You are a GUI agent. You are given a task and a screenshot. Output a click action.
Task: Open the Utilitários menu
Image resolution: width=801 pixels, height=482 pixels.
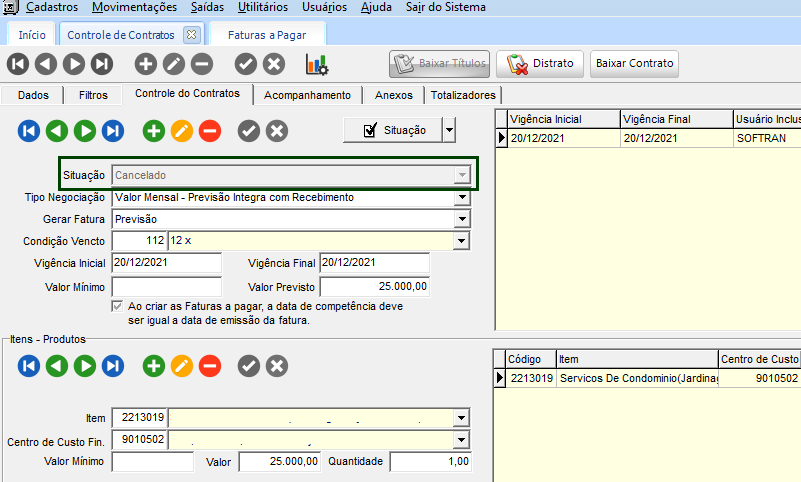(x=263, y=7)
